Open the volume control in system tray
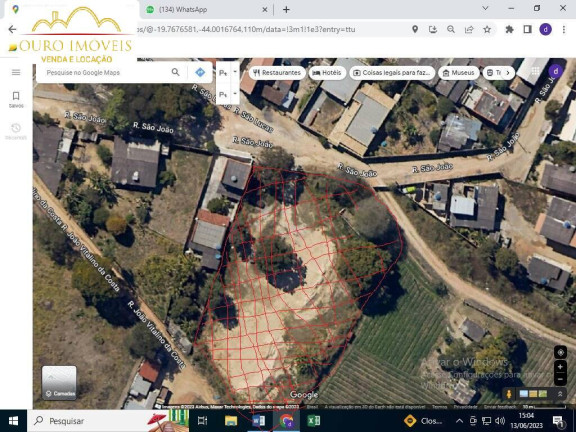The height and width of the screenshot is (432, 576). 500,421
